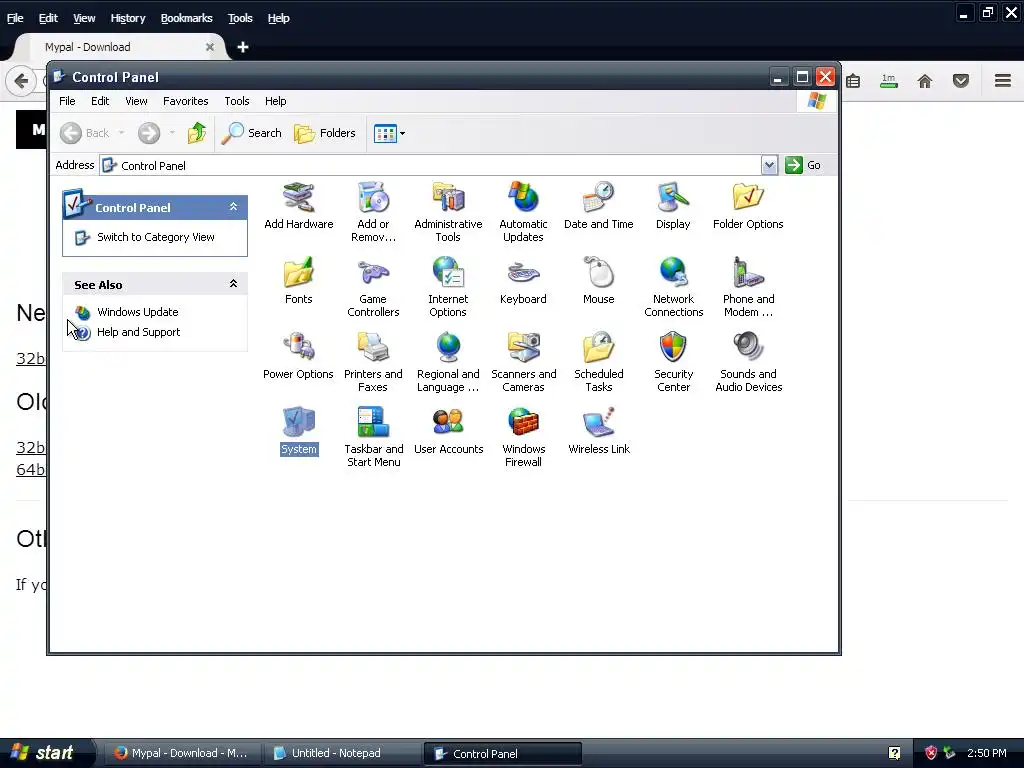Open Network Connections icon
Screen dimensions: 1024x768
(673, 287)
